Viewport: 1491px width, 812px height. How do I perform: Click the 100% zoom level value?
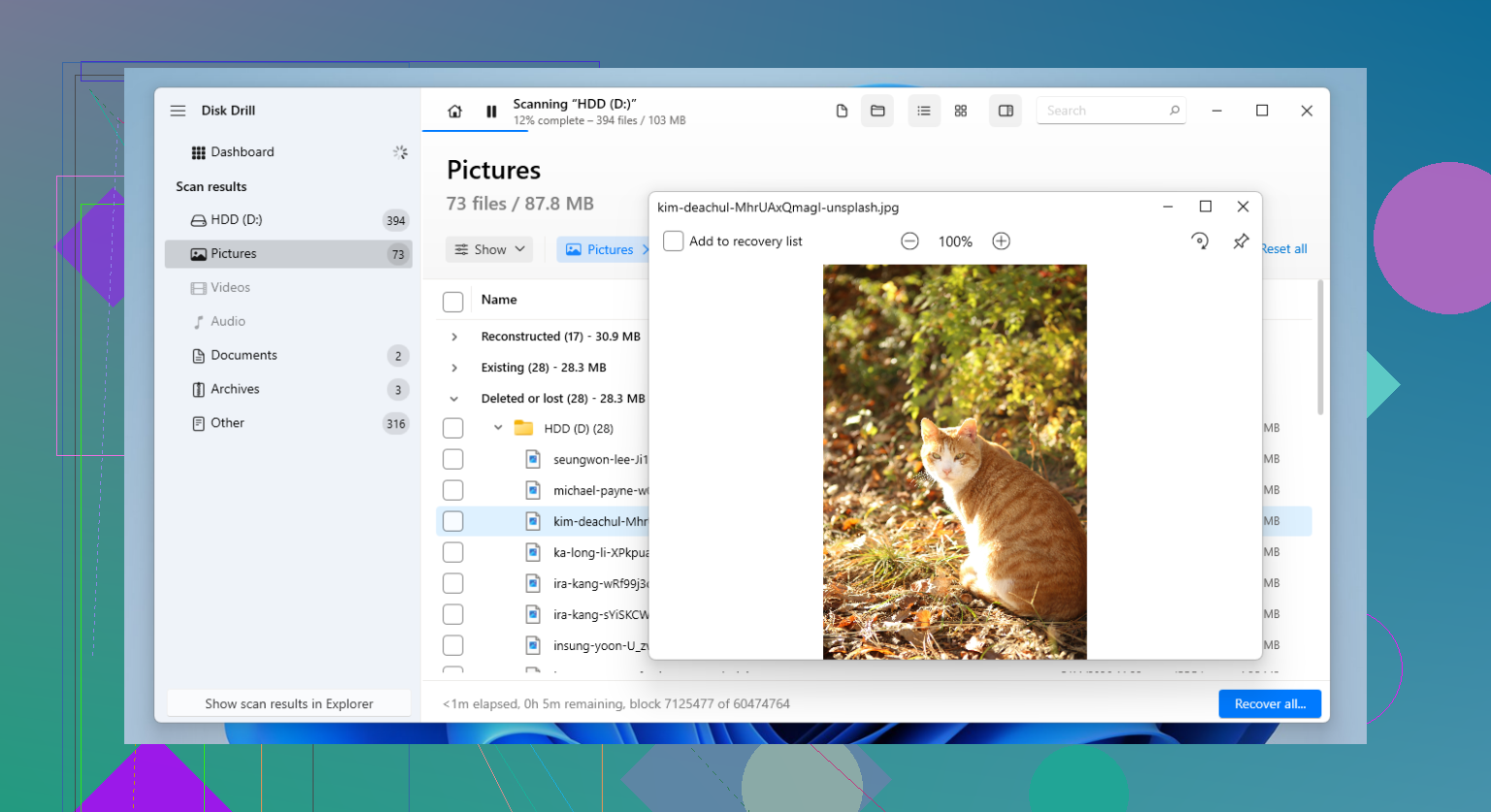[955, 242]
